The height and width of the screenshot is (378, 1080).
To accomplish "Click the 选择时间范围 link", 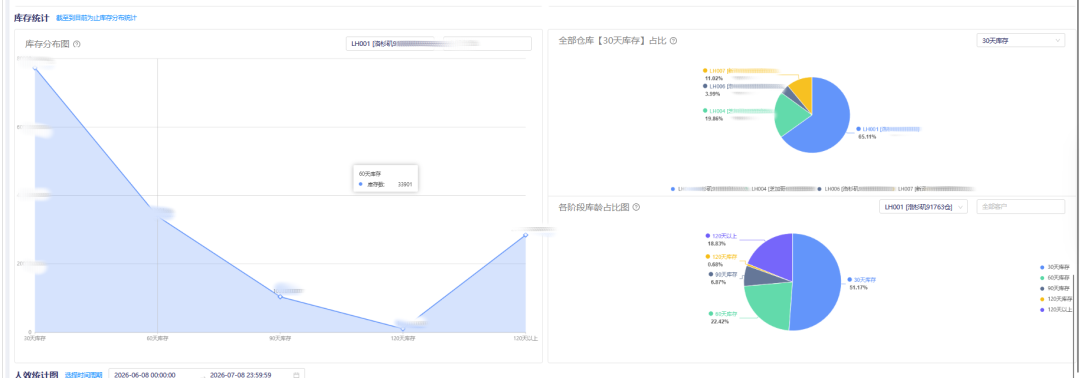I will tap(84, 375).
